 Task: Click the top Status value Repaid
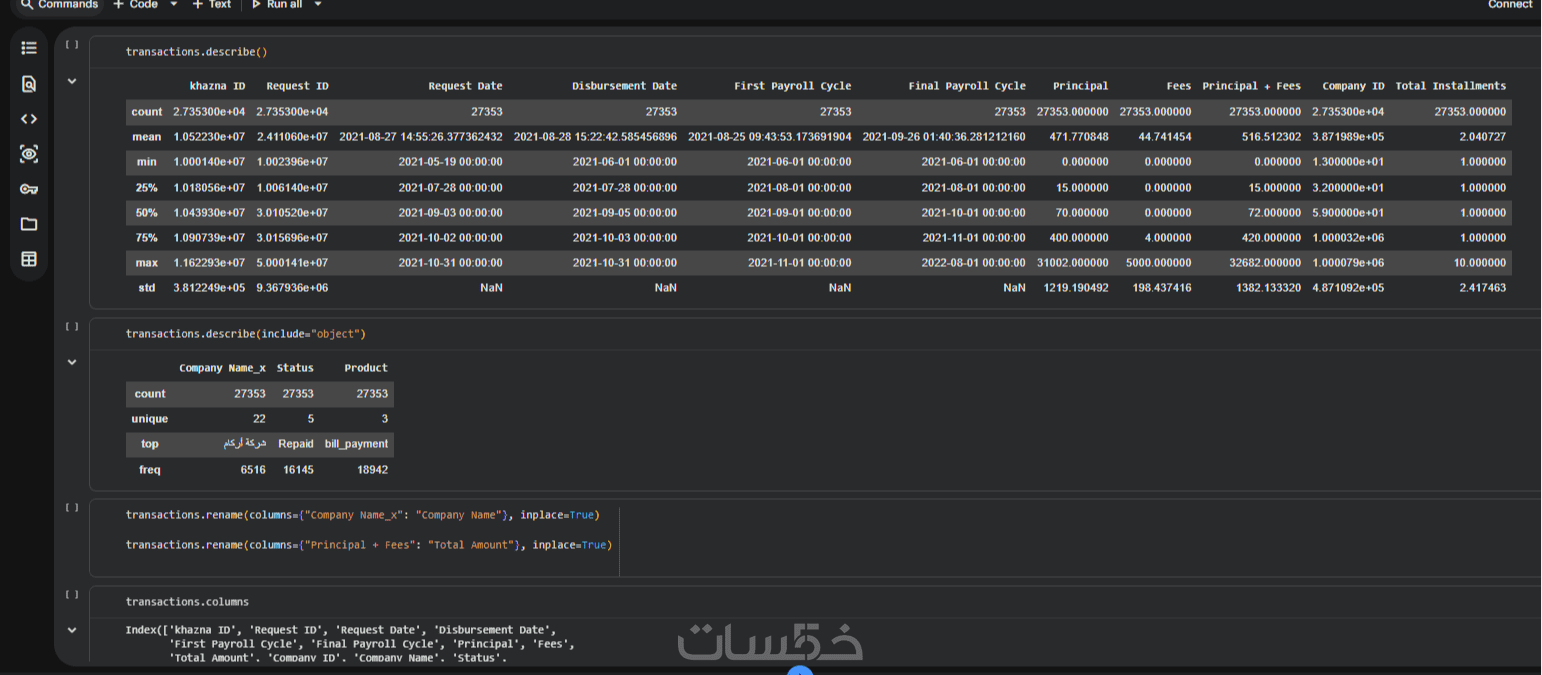pos(295,444)
